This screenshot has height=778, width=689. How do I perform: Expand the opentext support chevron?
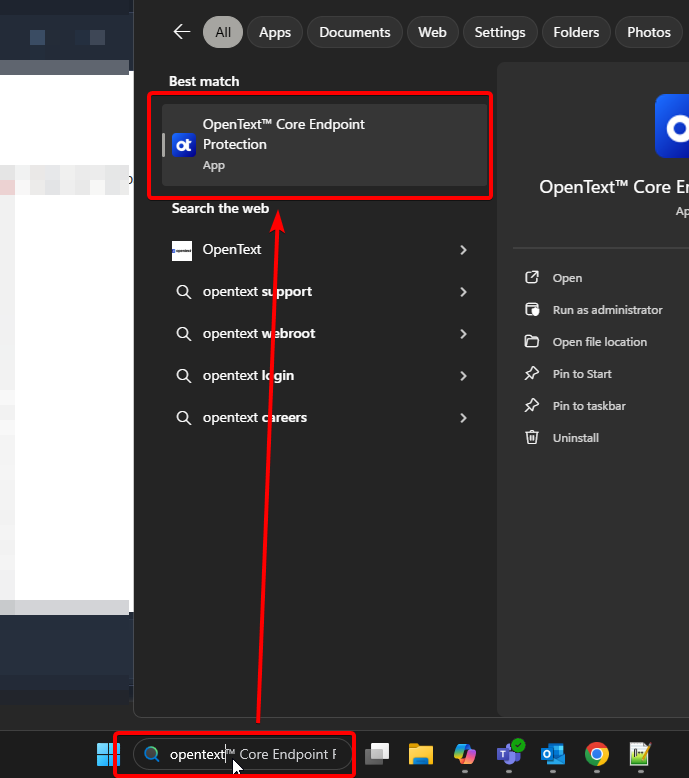tap(463, 292)
